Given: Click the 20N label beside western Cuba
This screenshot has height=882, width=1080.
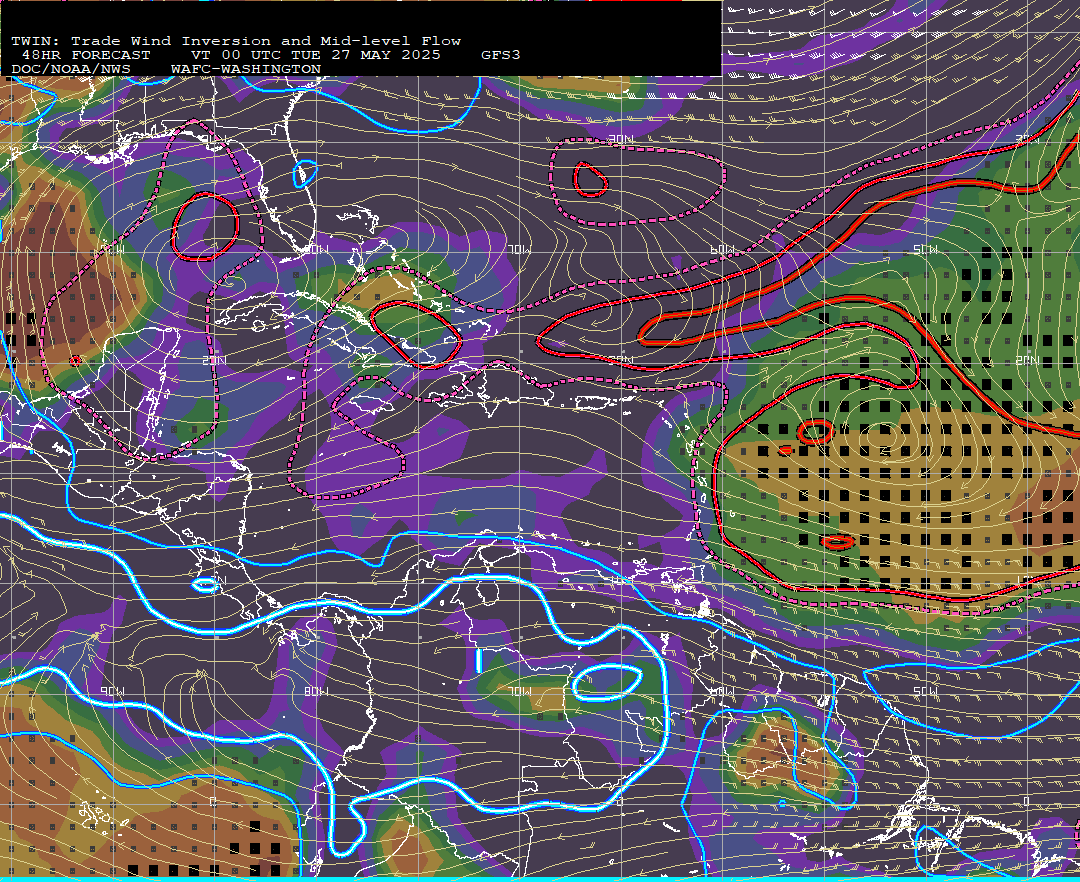Looking at the screenshot, I should (x=214, y=361).
